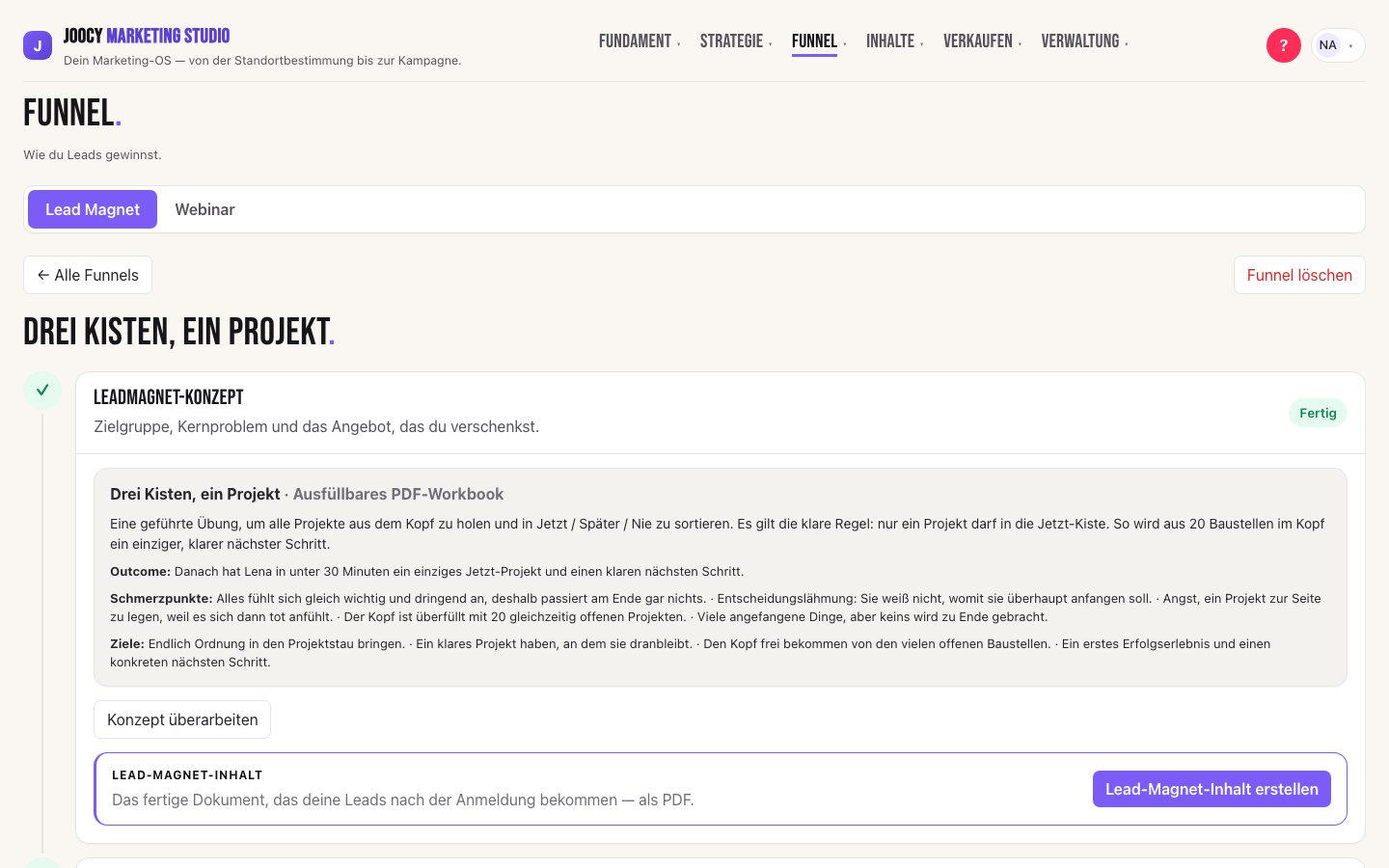
Task: Click the green checkmark step indicator
Action: (x=42, y=391)
